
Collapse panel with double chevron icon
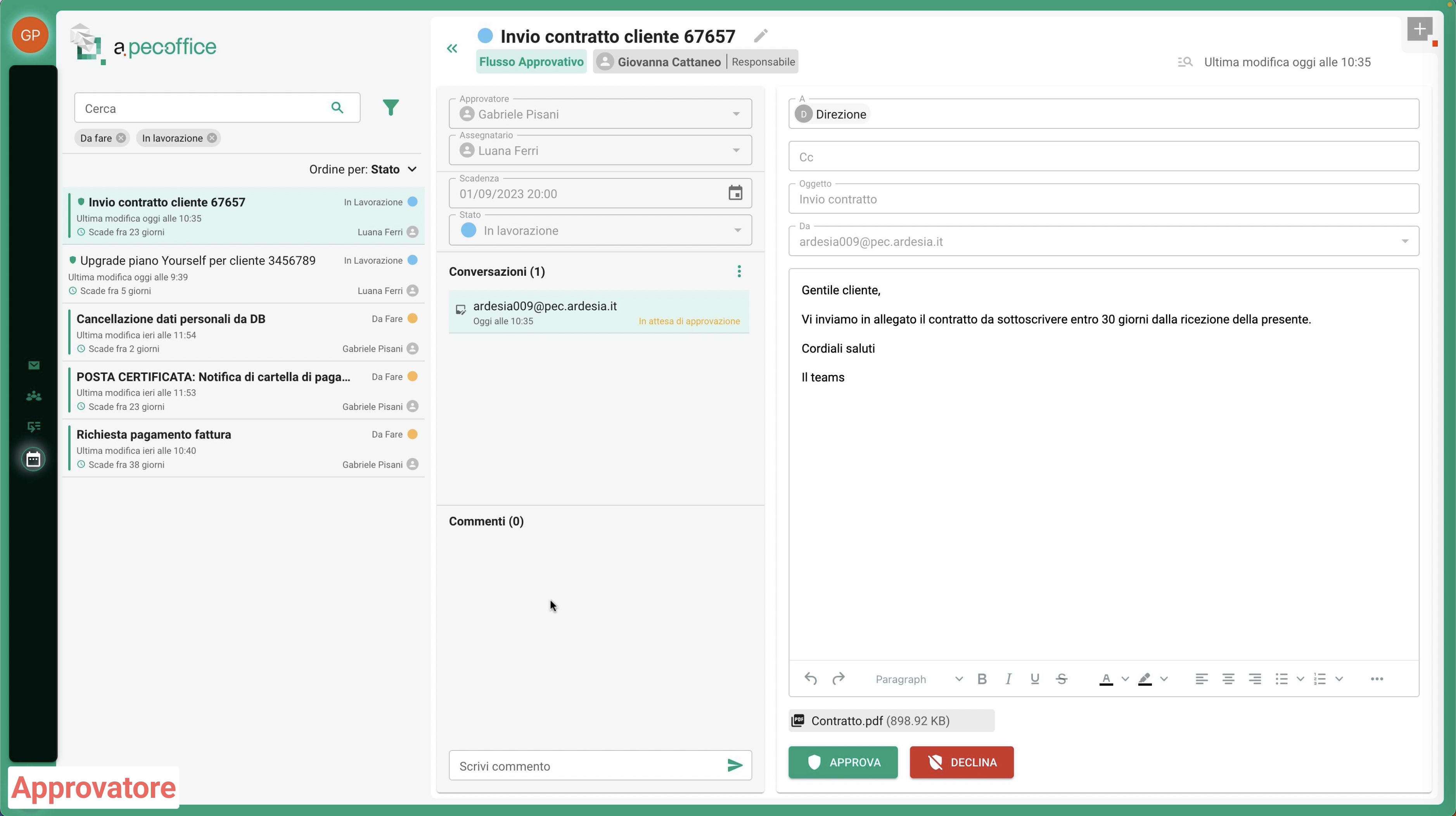452,48
